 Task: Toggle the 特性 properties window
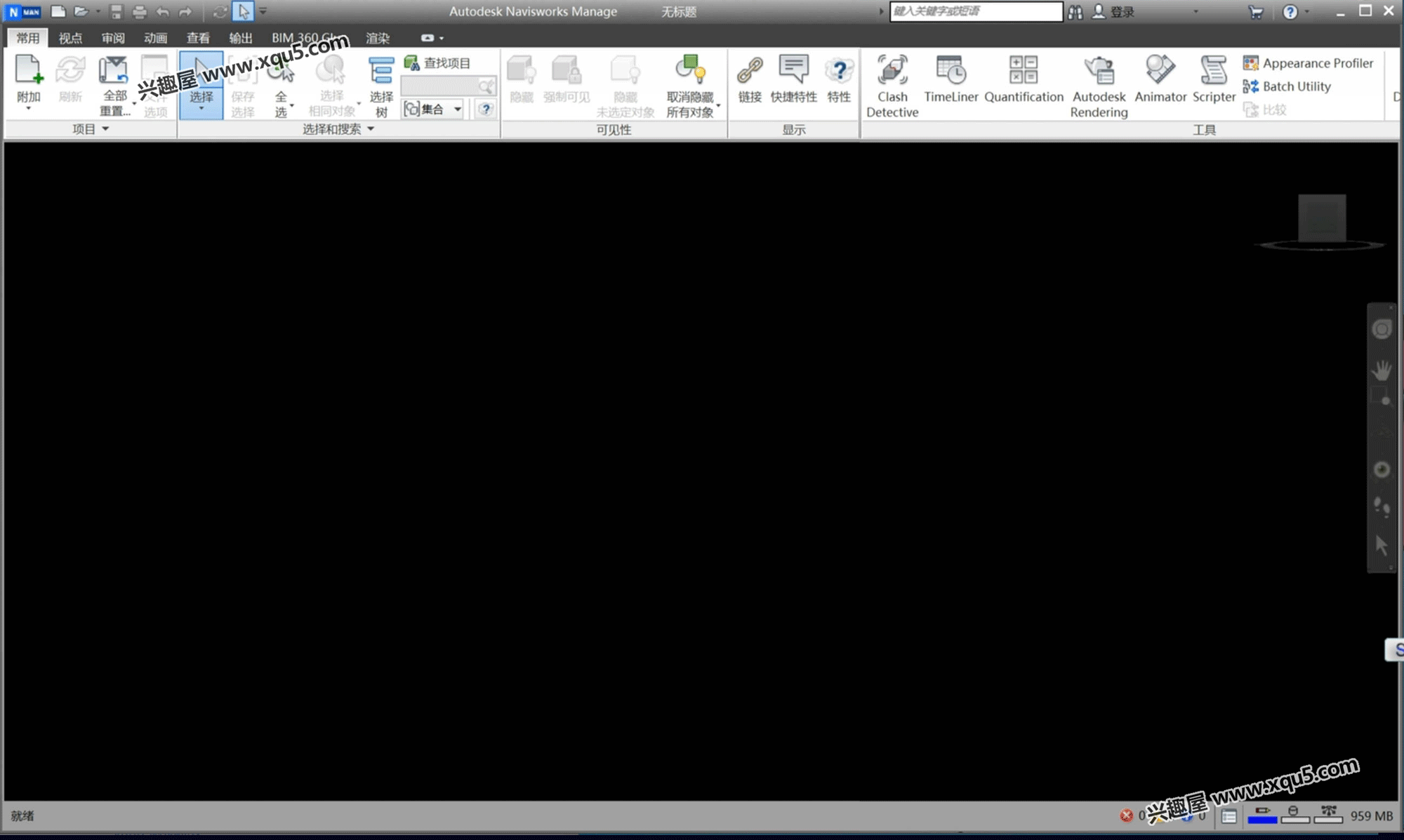click(x=839, y=79)
